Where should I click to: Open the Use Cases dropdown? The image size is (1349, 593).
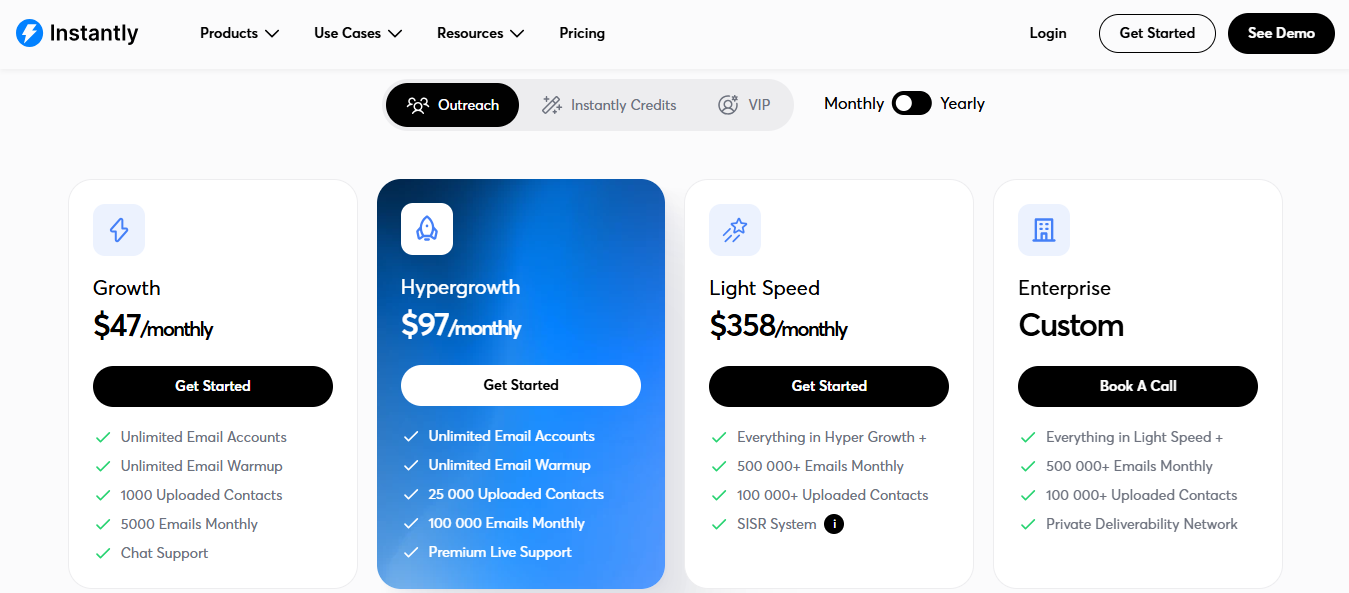356,33
